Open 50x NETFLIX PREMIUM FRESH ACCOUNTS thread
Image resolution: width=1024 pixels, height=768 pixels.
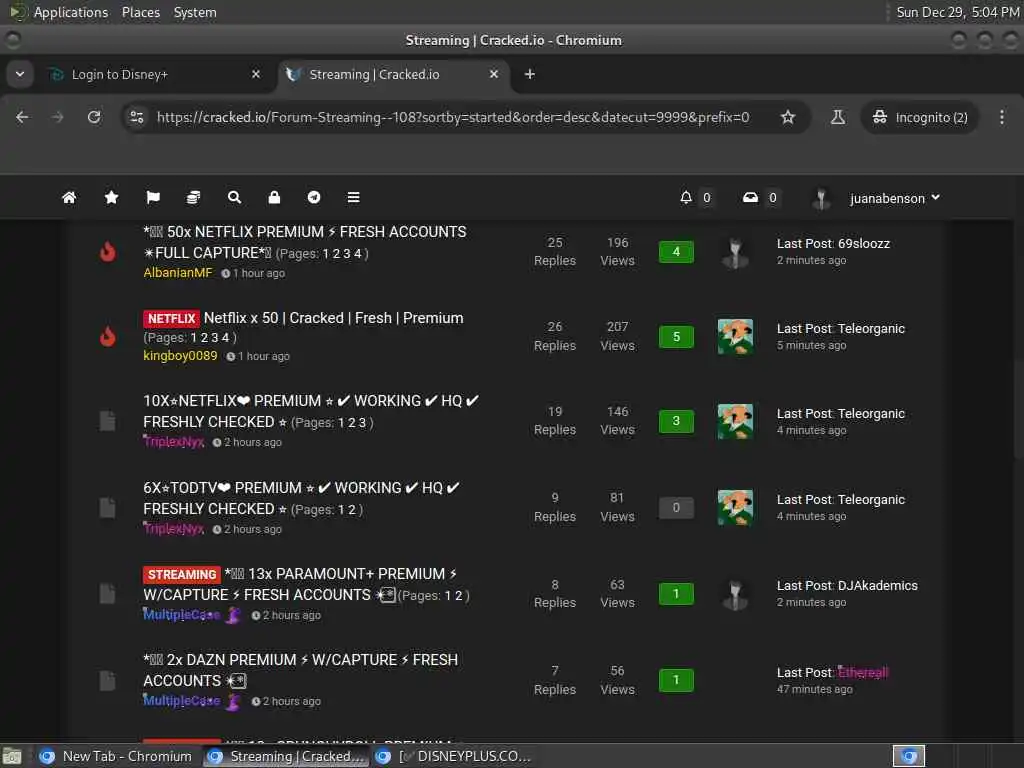tap(304, 242)
